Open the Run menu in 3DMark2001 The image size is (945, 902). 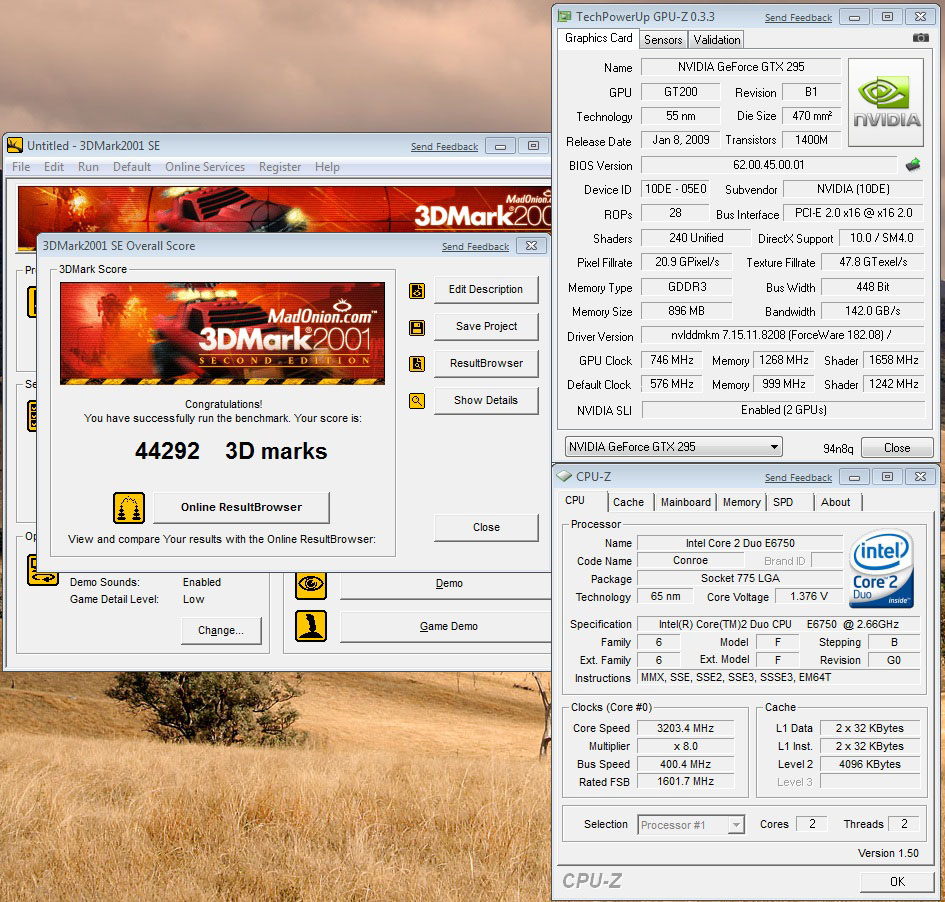coord(88,167)
